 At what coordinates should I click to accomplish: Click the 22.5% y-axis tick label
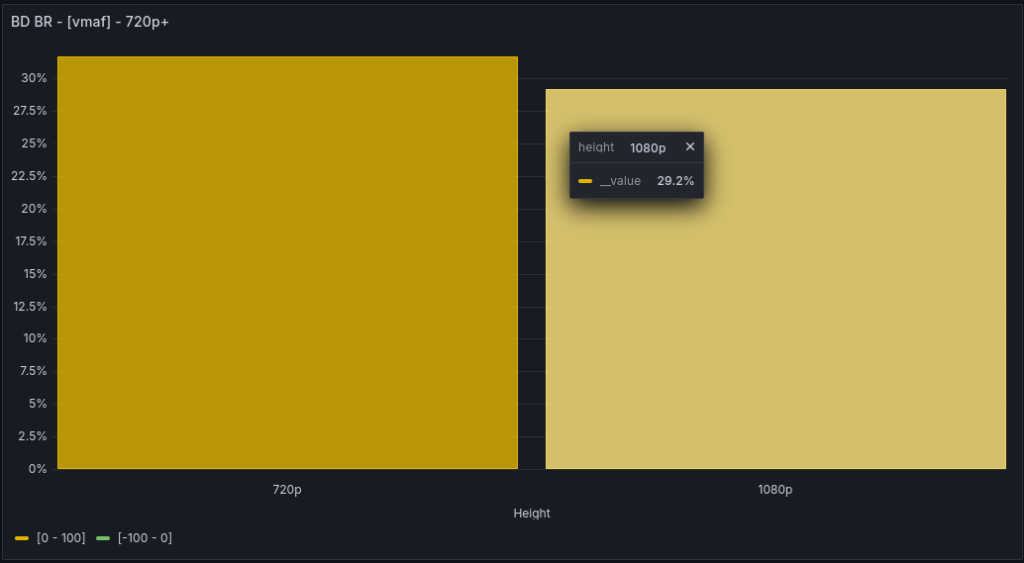29,176
